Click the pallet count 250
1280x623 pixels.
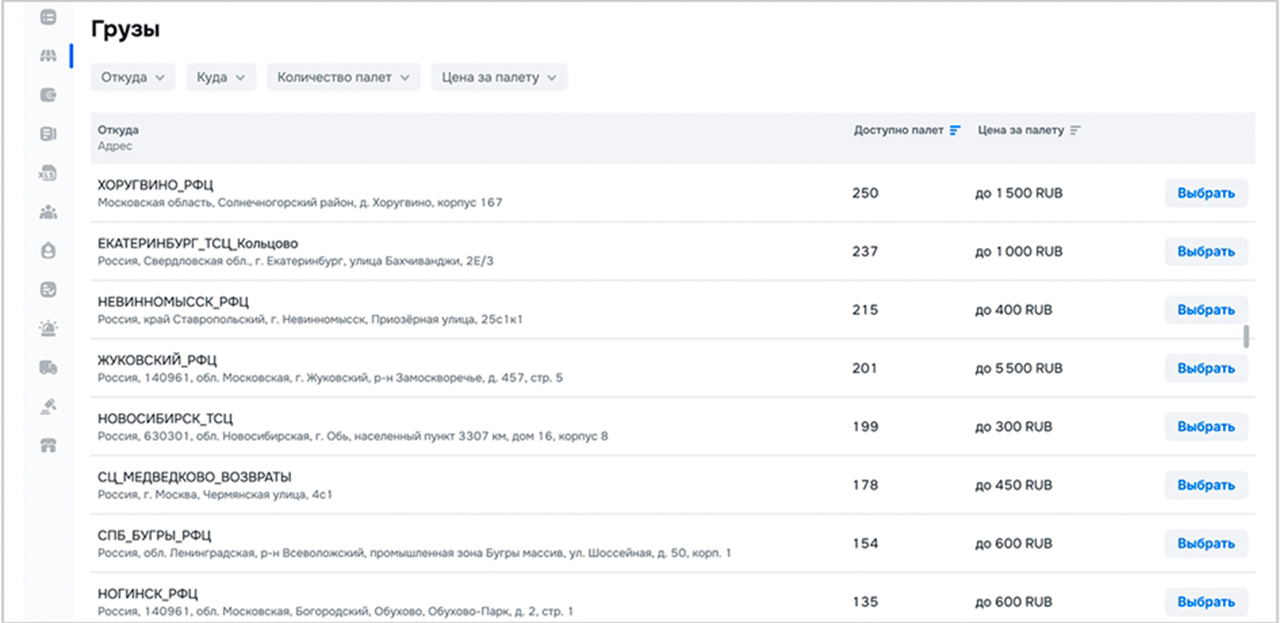coord(865,193)
